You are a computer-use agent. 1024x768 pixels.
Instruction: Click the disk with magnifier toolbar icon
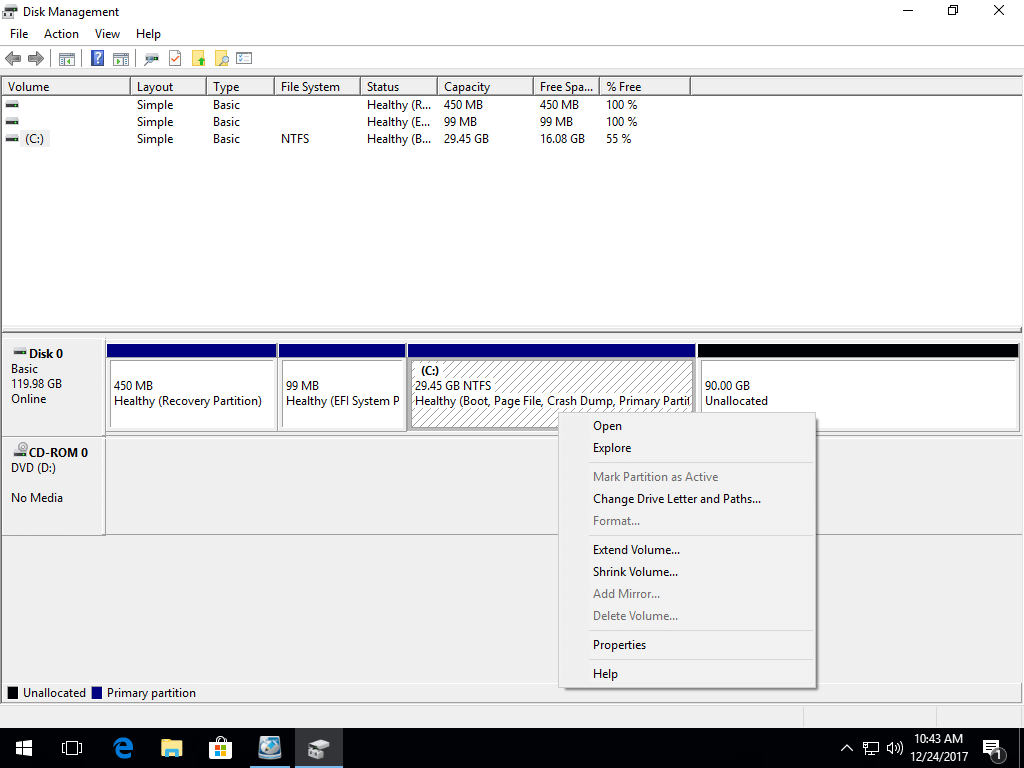152,59
